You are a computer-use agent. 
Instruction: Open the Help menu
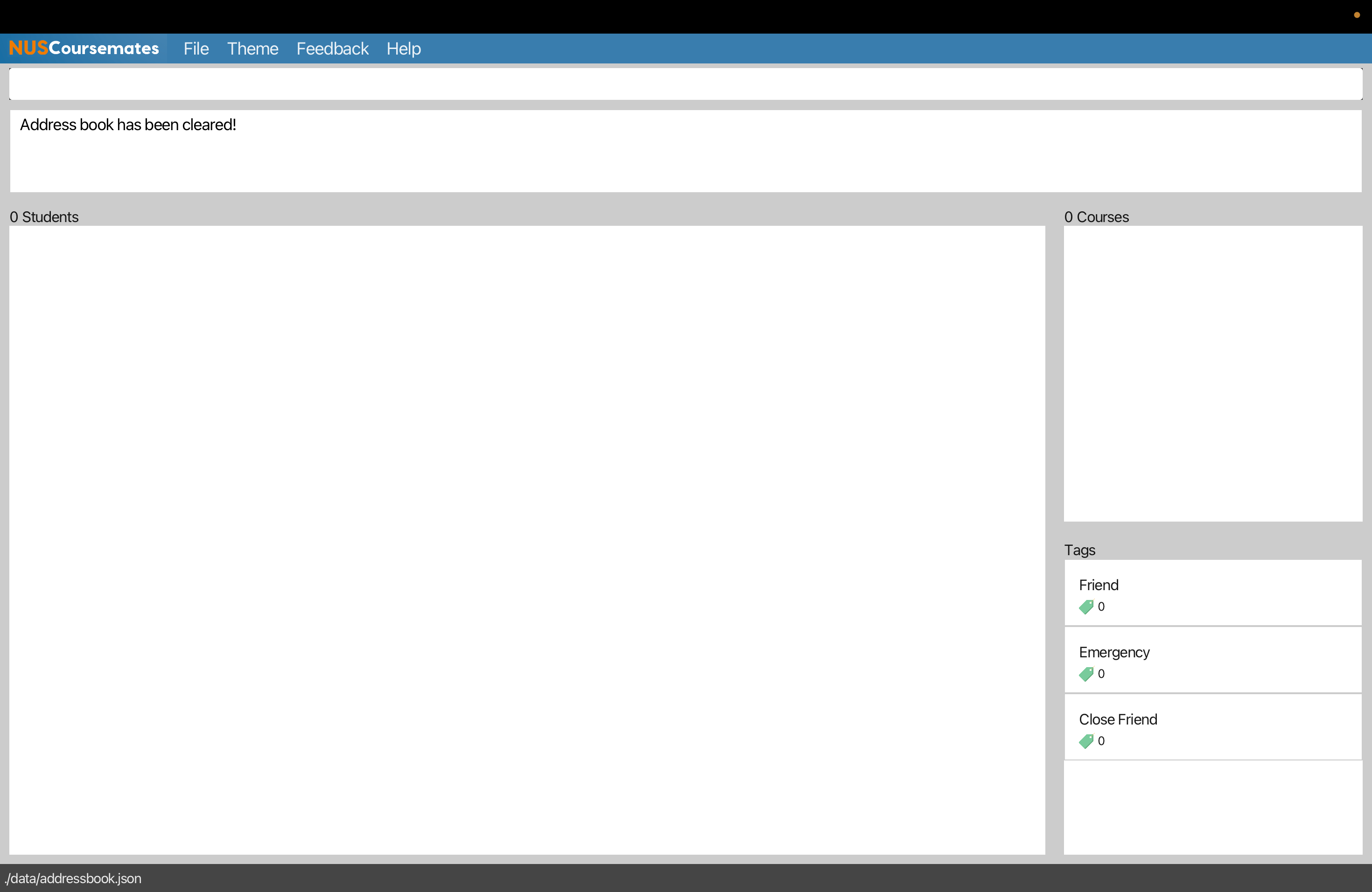[x=404, y=49]
